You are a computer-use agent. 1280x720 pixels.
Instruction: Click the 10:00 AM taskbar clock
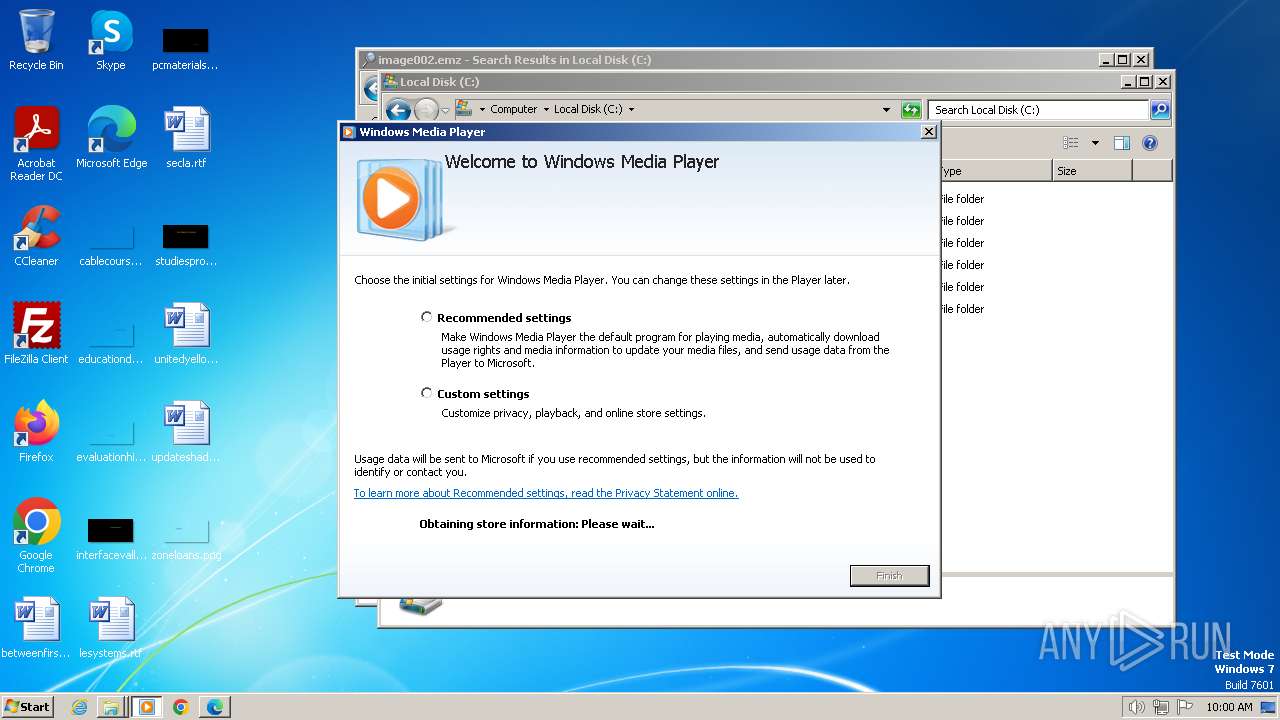tap(1229, 707)
